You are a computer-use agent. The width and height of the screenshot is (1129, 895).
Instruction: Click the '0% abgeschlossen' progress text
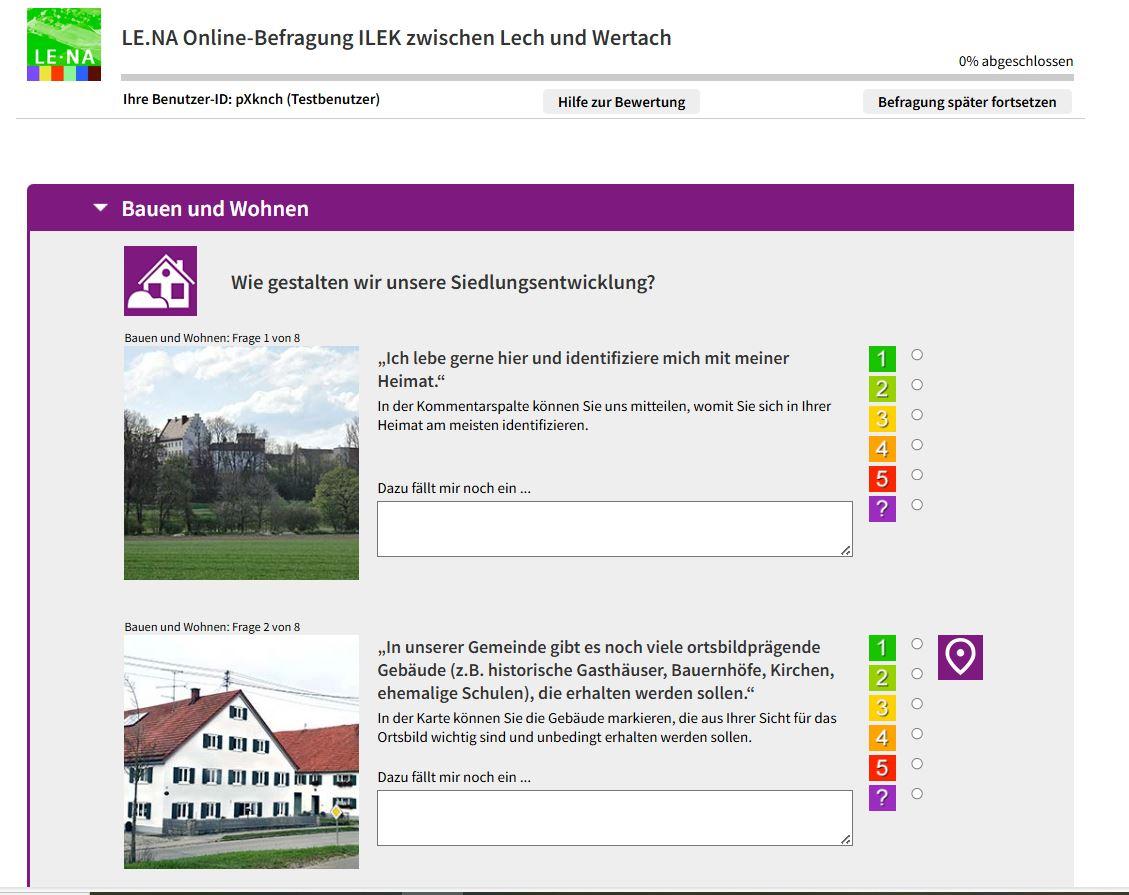(x=1015, y=61)
